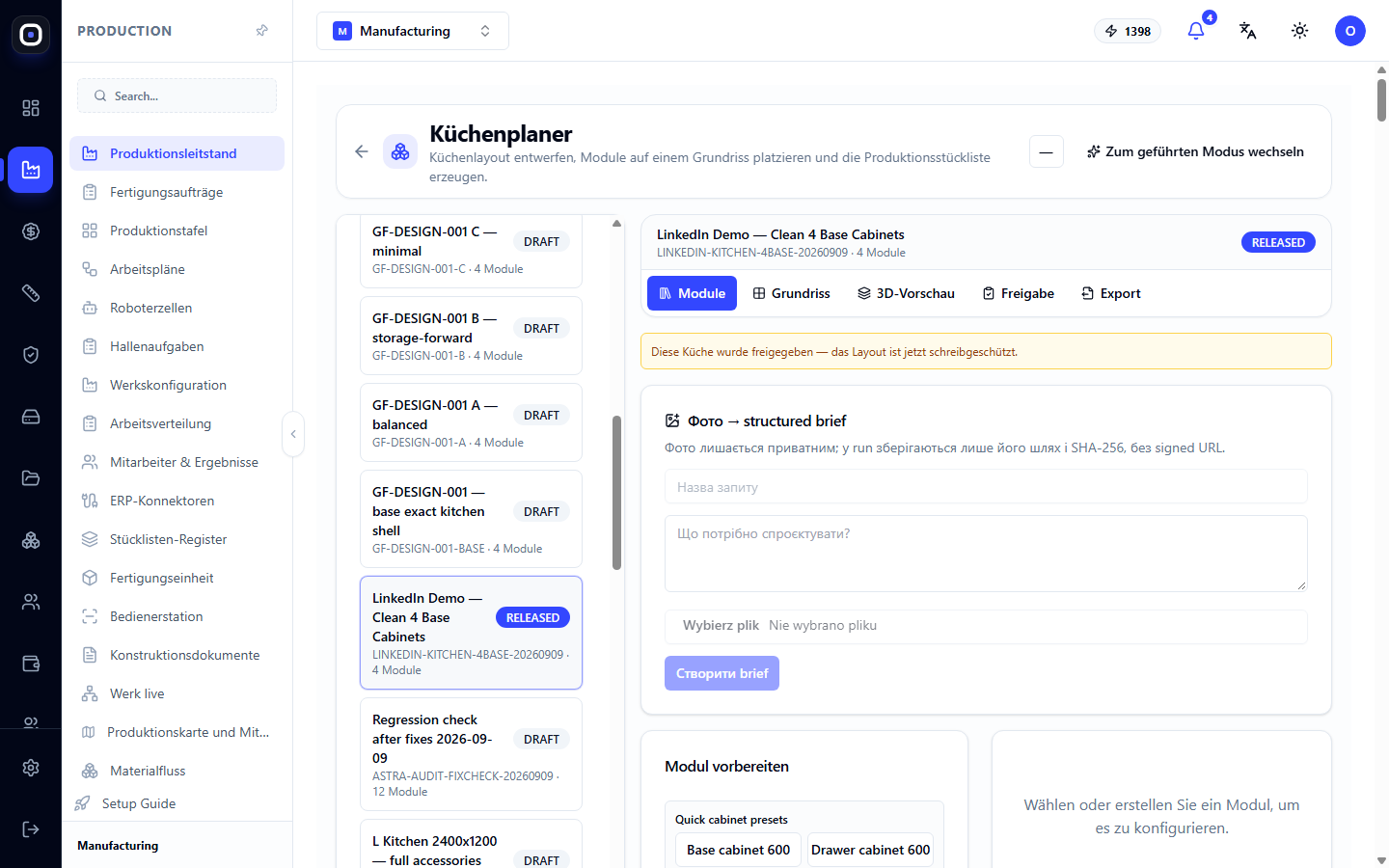Select the dollar finance icon in the rail

coord(31,231)
